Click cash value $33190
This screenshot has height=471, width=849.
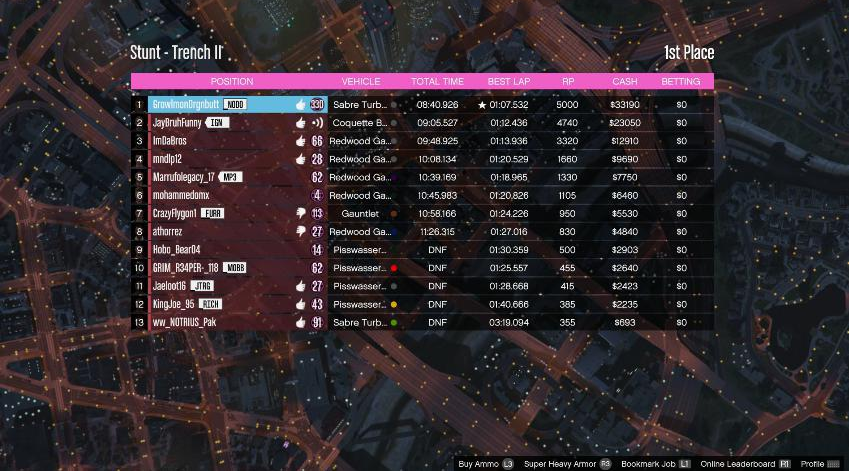tap(625, 105)
